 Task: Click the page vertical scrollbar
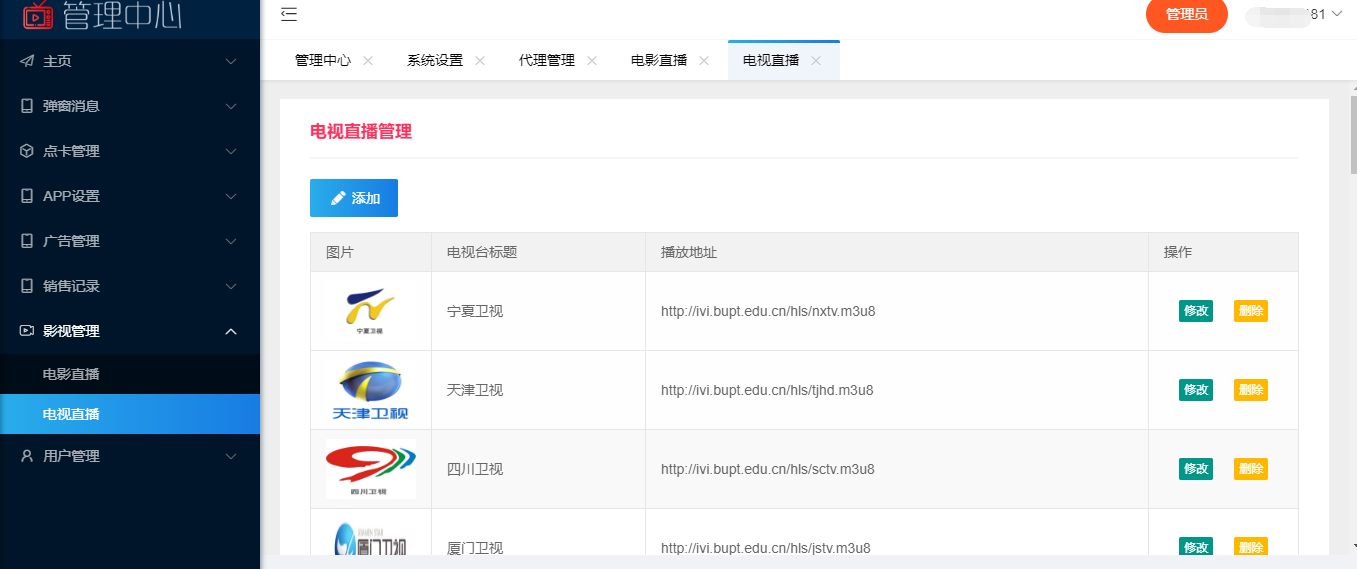pyautogui.click(x=1352, y=150)
